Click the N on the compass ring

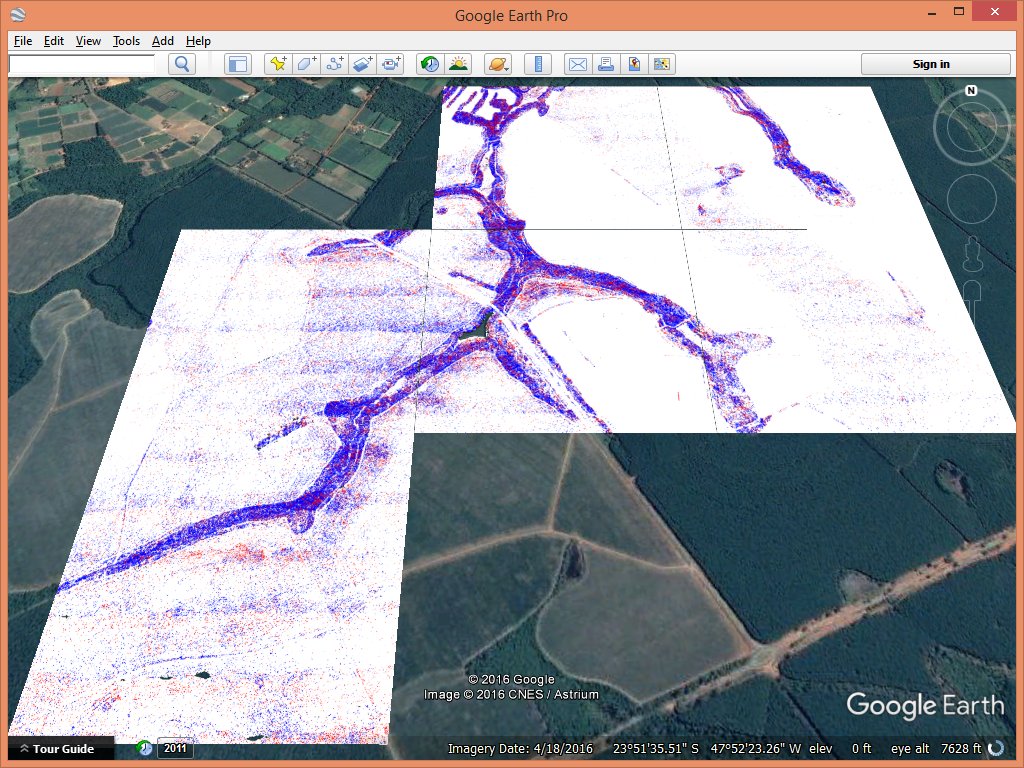click(970, 91)
